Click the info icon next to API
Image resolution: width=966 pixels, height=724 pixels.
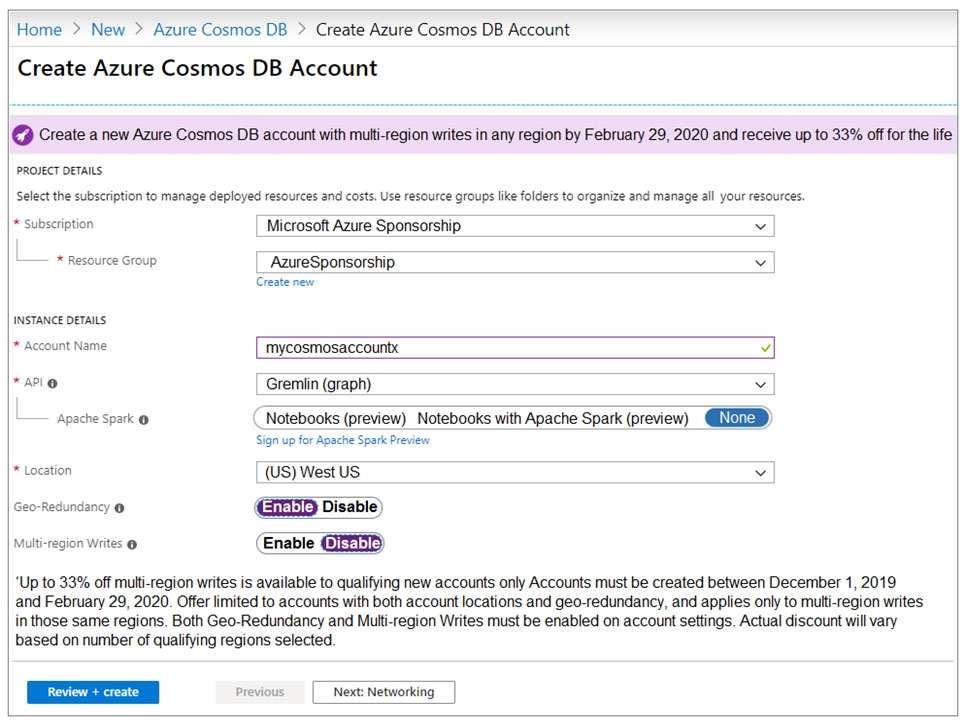click(52, 383)
